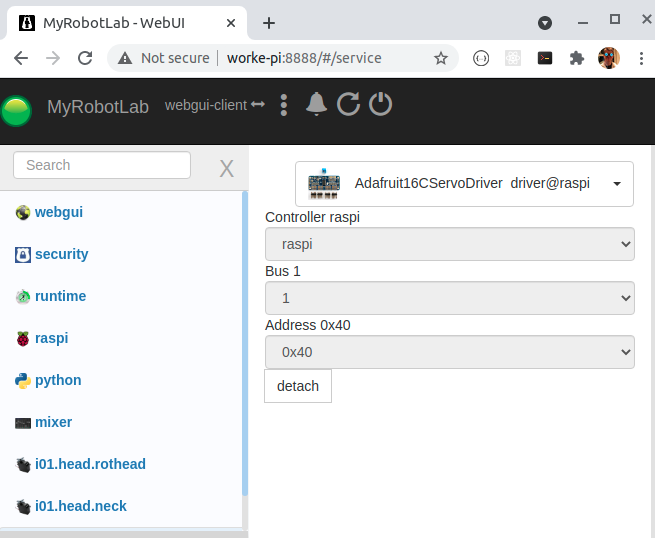The height and width of the screenshot is (538, 655).
Task: Open the three-dot menu in MyRobotLab header
Action: click(x=284, y=105)
